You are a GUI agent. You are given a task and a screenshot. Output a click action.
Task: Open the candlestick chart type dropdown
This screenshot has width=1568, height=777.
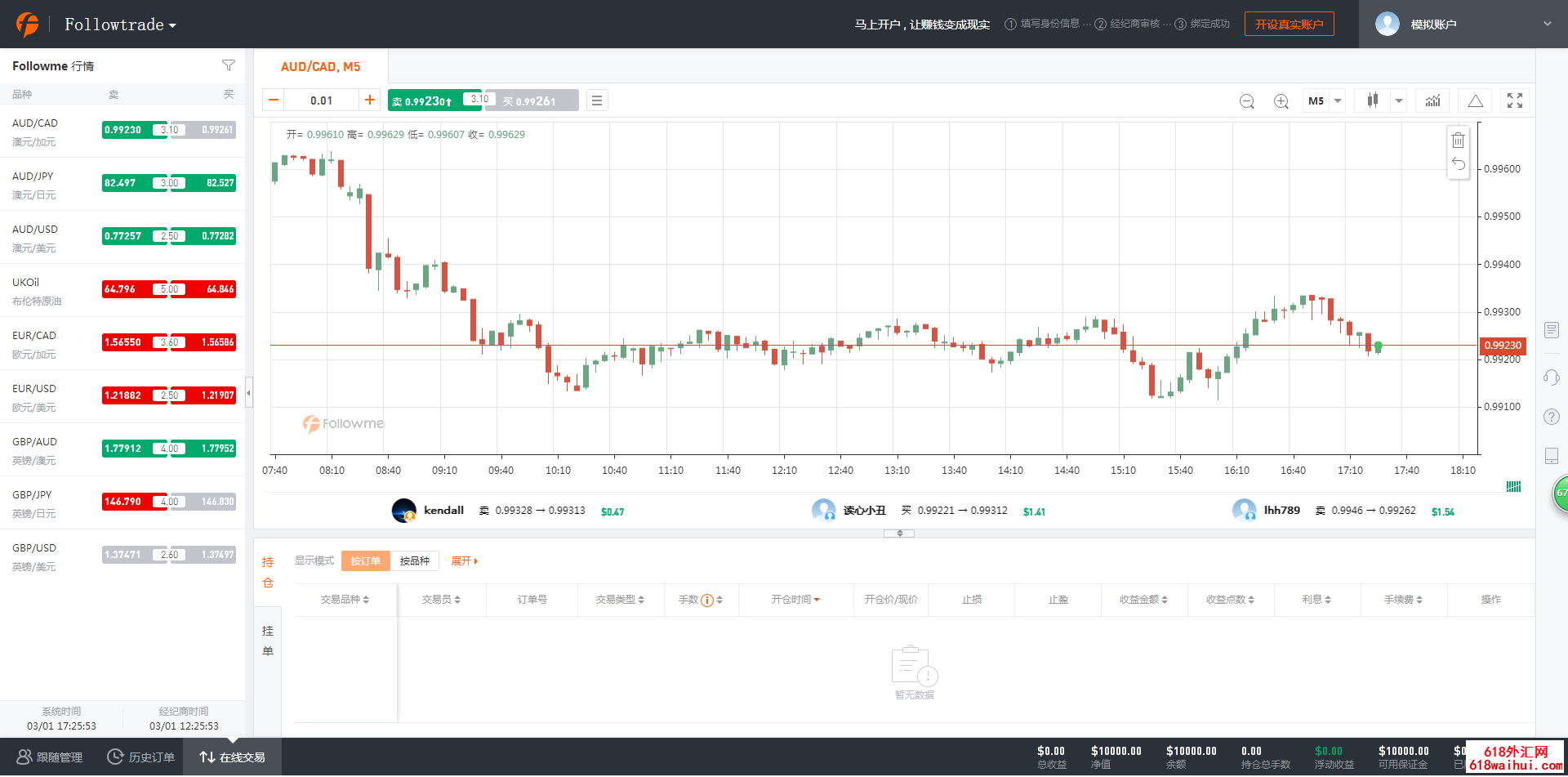click(x=1382, y=100)
